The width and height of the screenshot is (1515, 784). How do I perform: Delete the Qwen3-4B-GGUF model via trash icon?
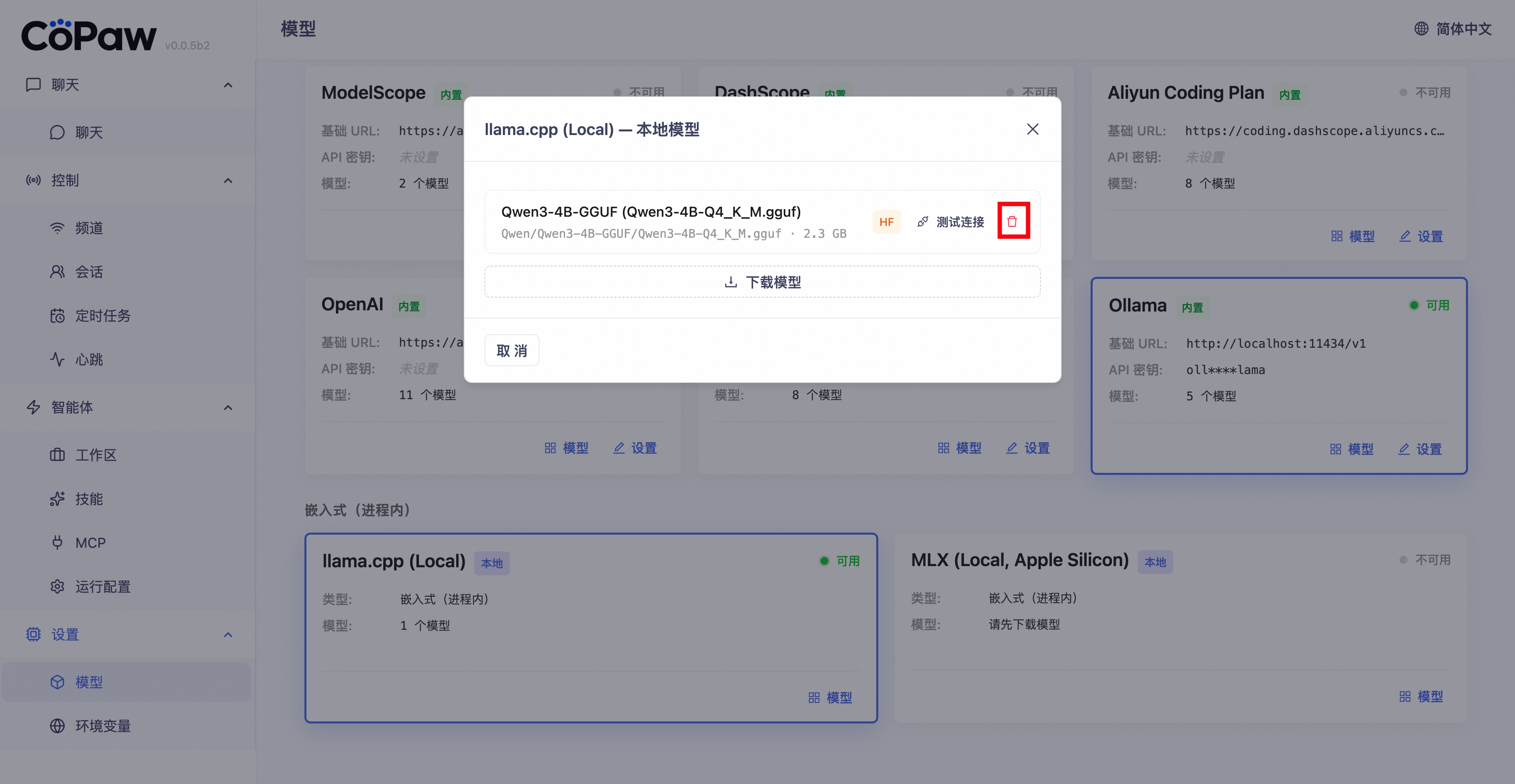1012,222
